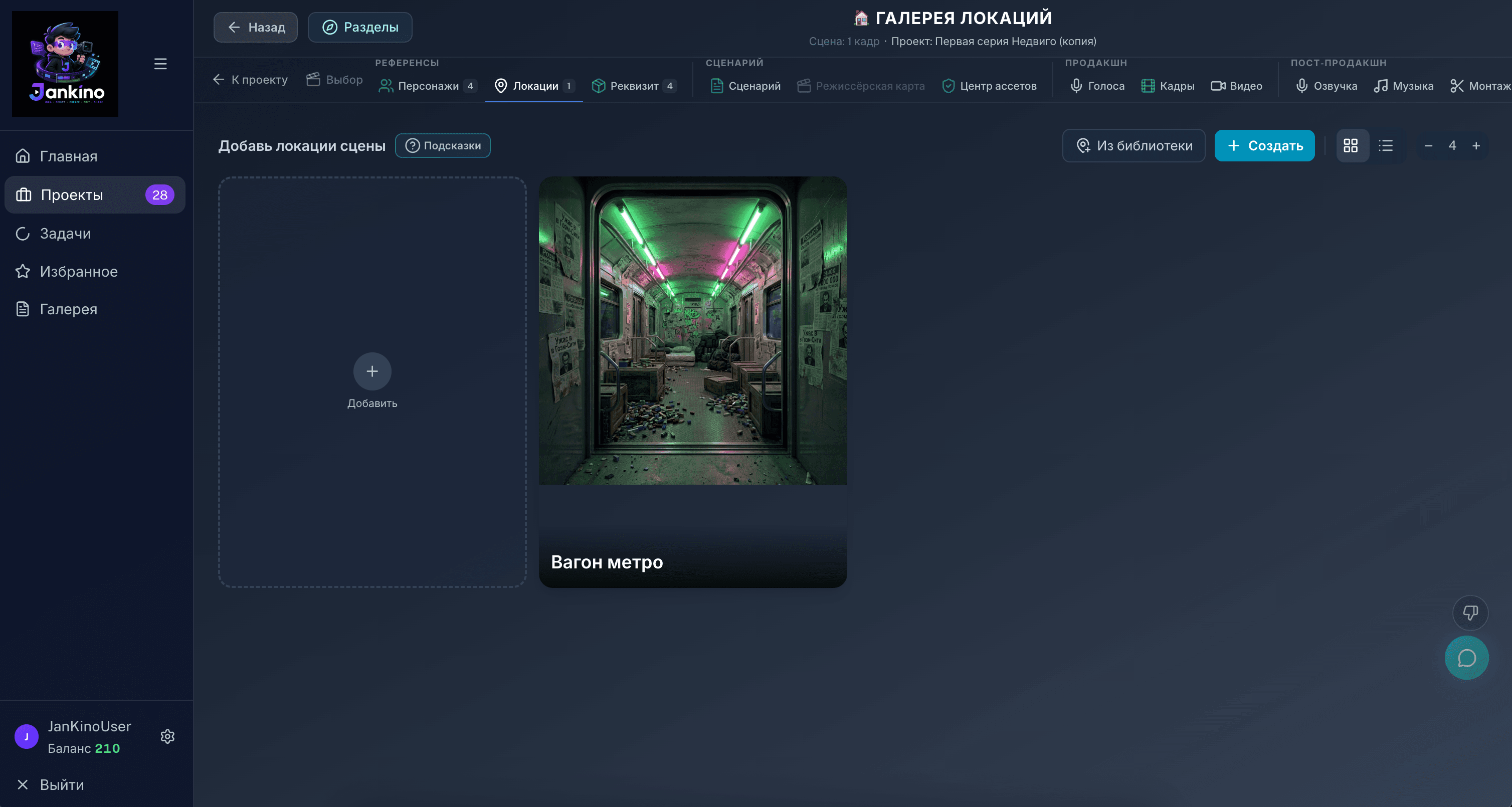
Task: Open the Музыка tab
Action: point(1403,86)
